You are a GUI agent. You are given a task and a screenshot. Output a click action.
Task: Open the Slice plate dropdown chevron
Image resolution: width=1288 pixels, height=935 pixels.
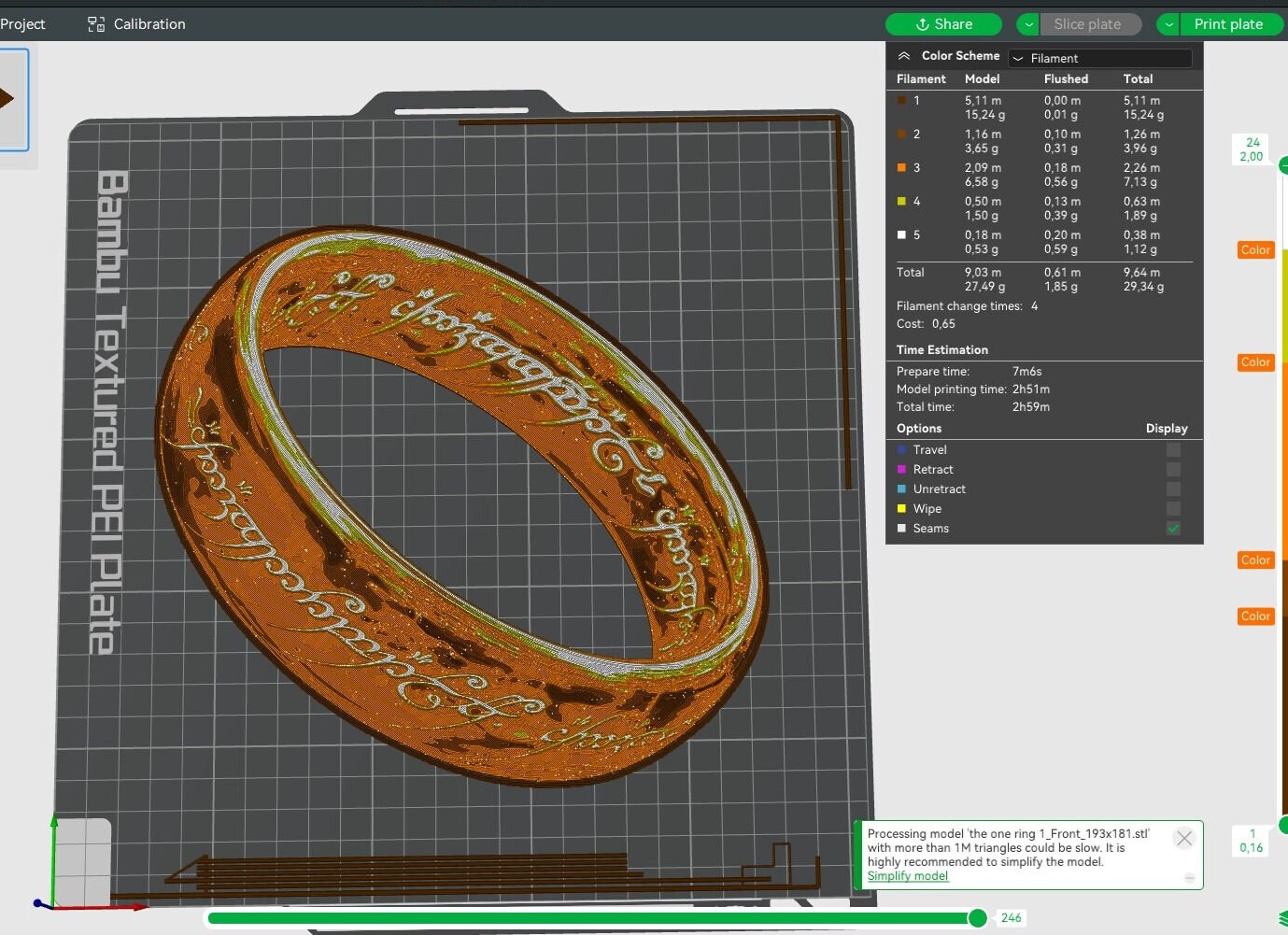(x=1027, y=23)
